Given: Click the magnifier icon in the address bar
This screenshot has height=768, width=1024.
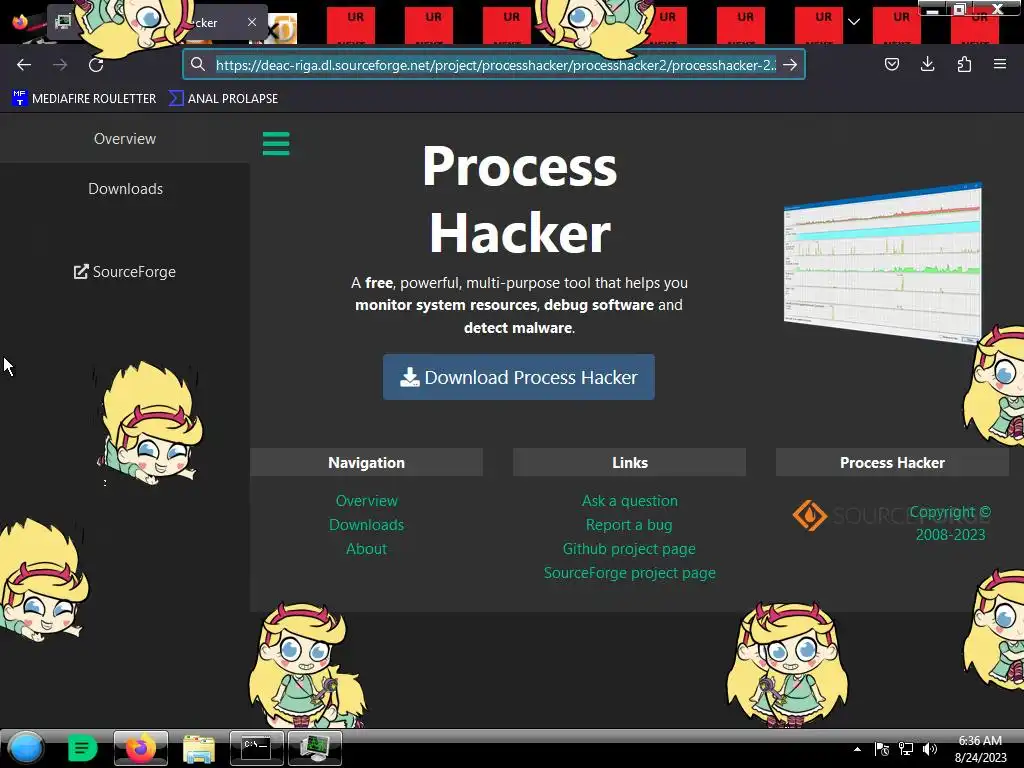Looking at the screenshot, I should [x=198, y=64].
